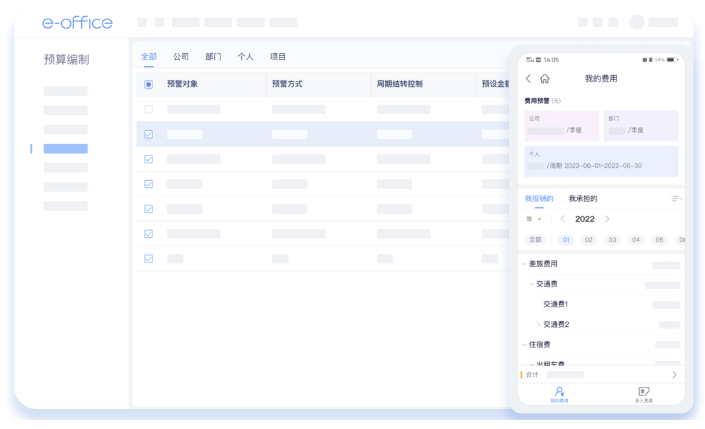Select the 我承担的 tab on the phone
705x429 pixels.
click(583, 199)
